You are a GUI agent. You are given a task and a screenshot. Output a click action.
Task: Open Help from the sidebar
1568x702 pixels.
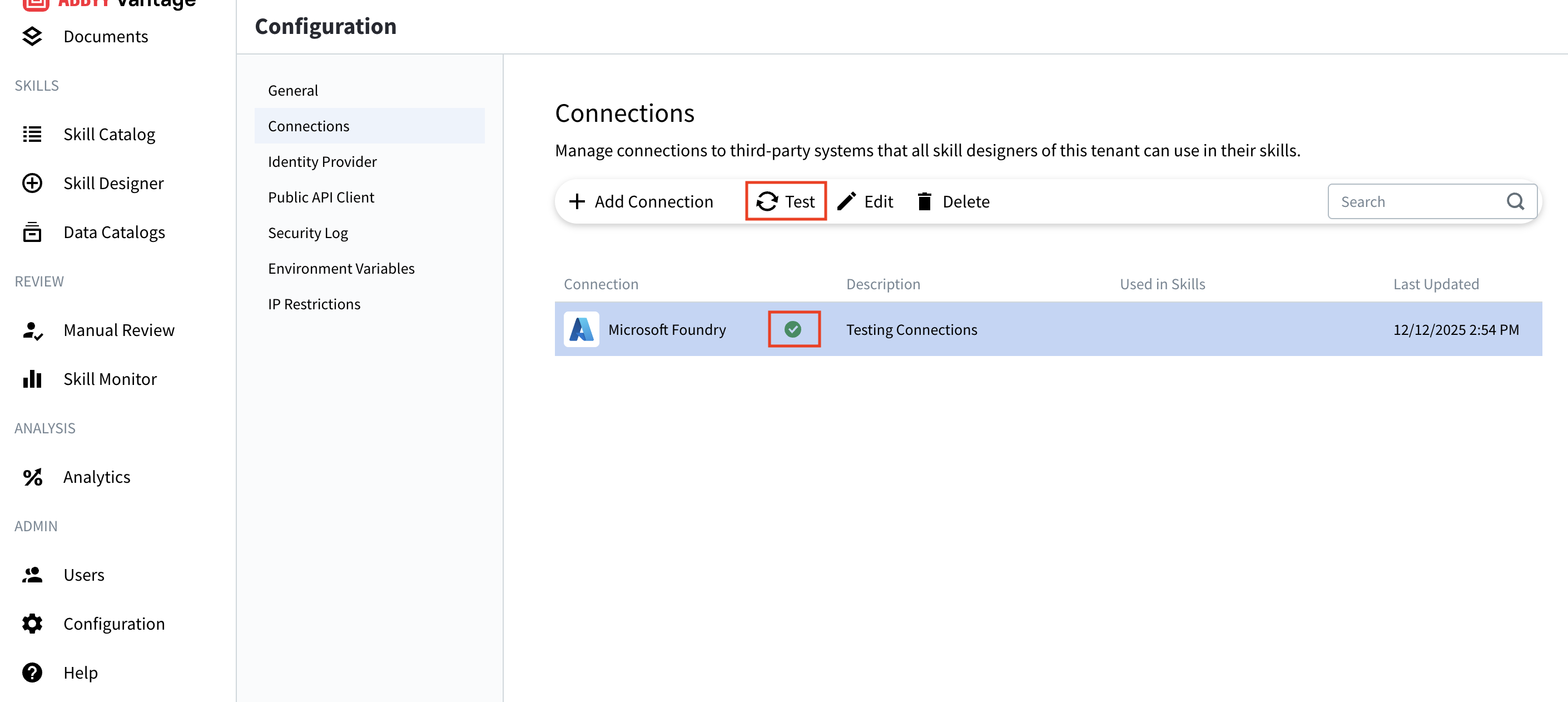tap(80, 672)
